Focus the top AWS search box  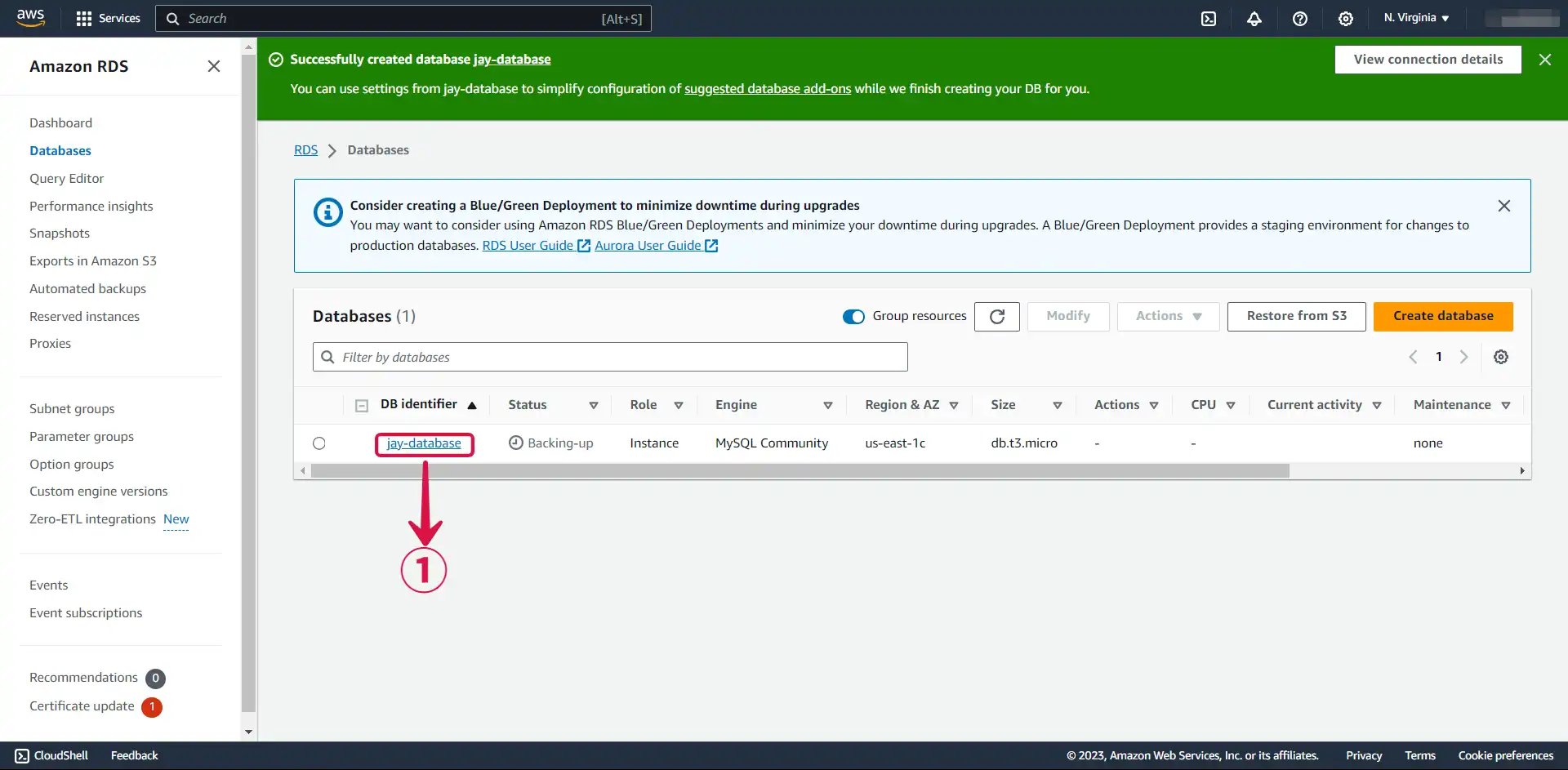(403, 19)
